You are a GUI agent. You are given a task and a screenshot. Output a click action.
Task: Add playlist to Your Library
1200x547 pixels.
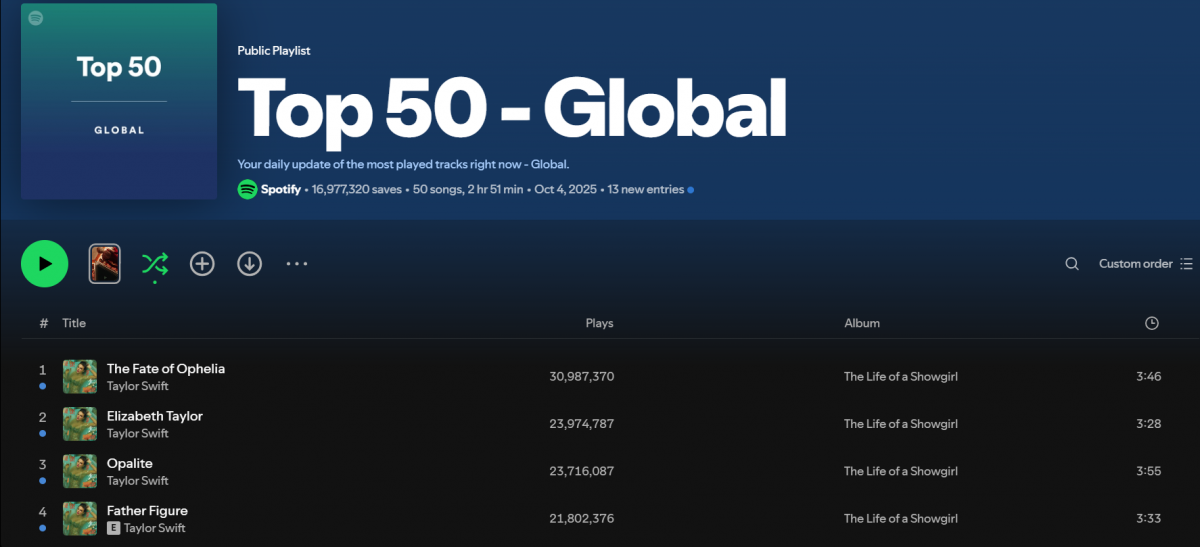click(x=203, y=264)
